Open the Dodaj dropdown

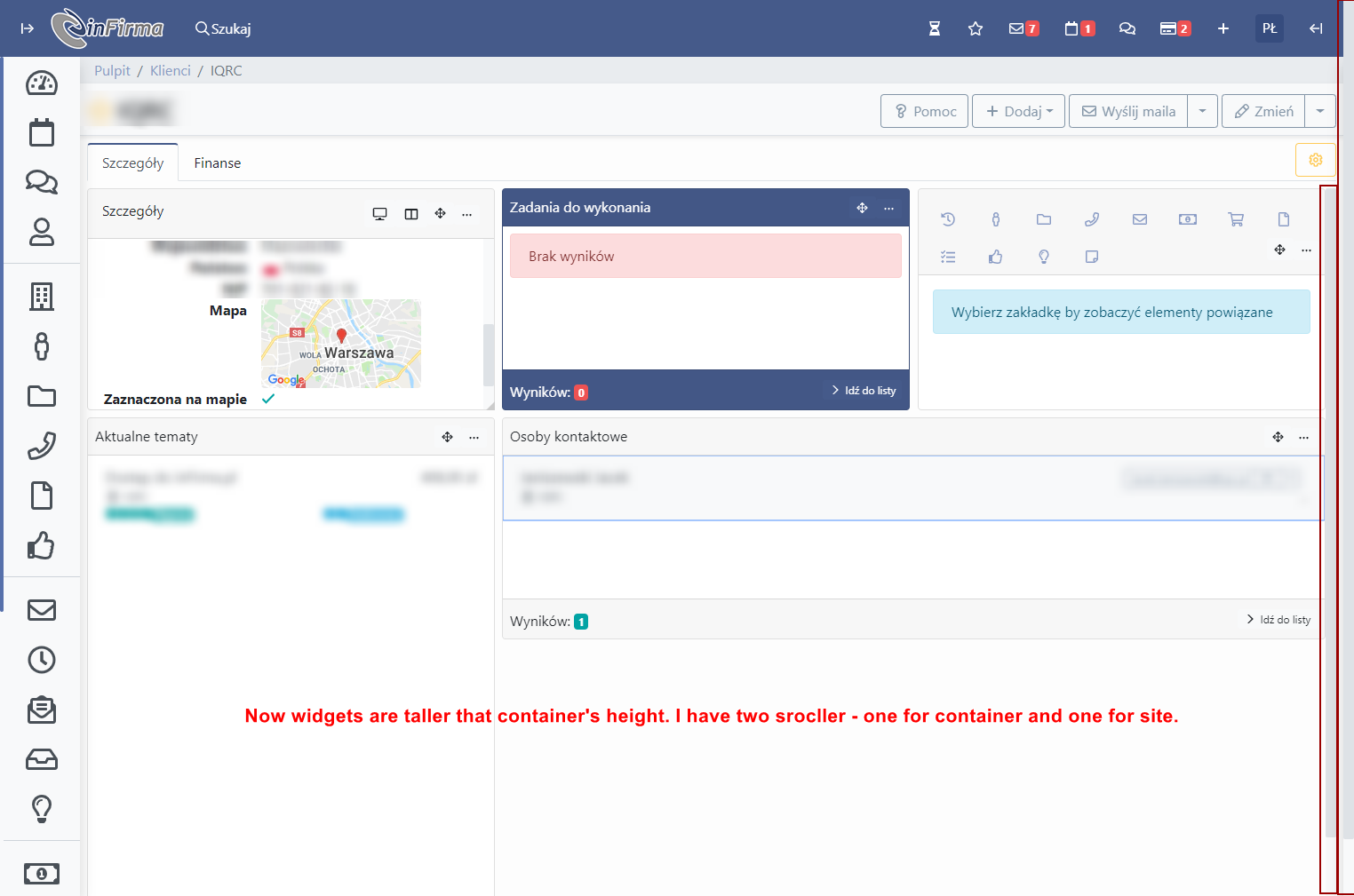coord(1018,111)
